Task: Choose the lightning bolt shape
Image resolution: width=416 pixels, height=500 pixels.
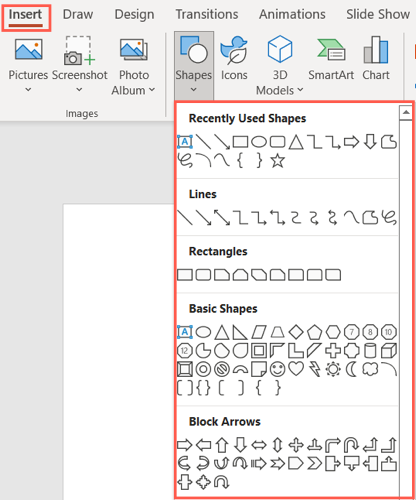Action: (x=314, y=369)
